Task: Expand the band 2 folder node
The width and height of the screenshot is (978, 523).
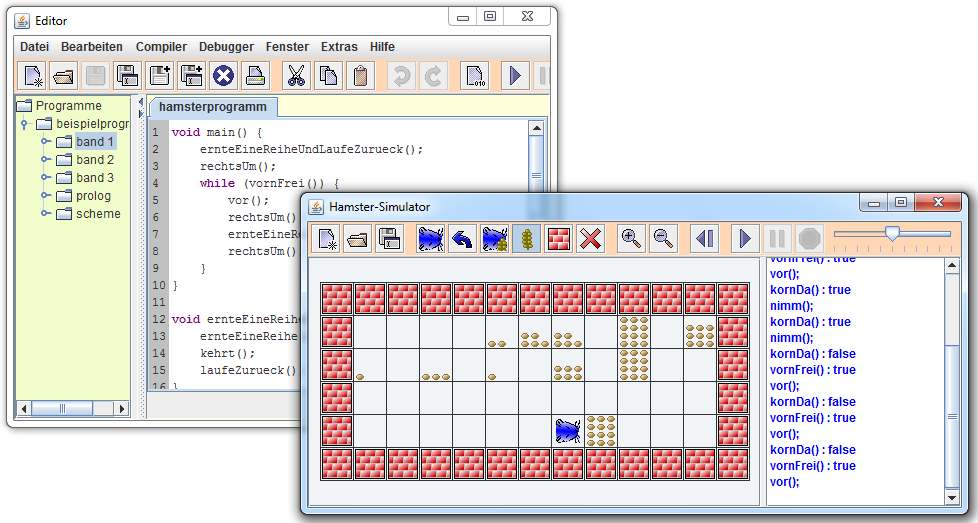Action: (x=46, y=160)
